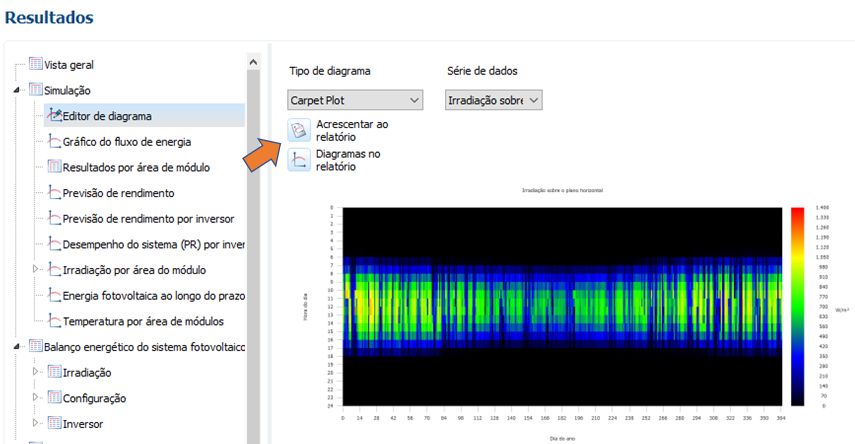Click the Temperatura por área de módulos icon
855x444 pixels.
(54, 321)
